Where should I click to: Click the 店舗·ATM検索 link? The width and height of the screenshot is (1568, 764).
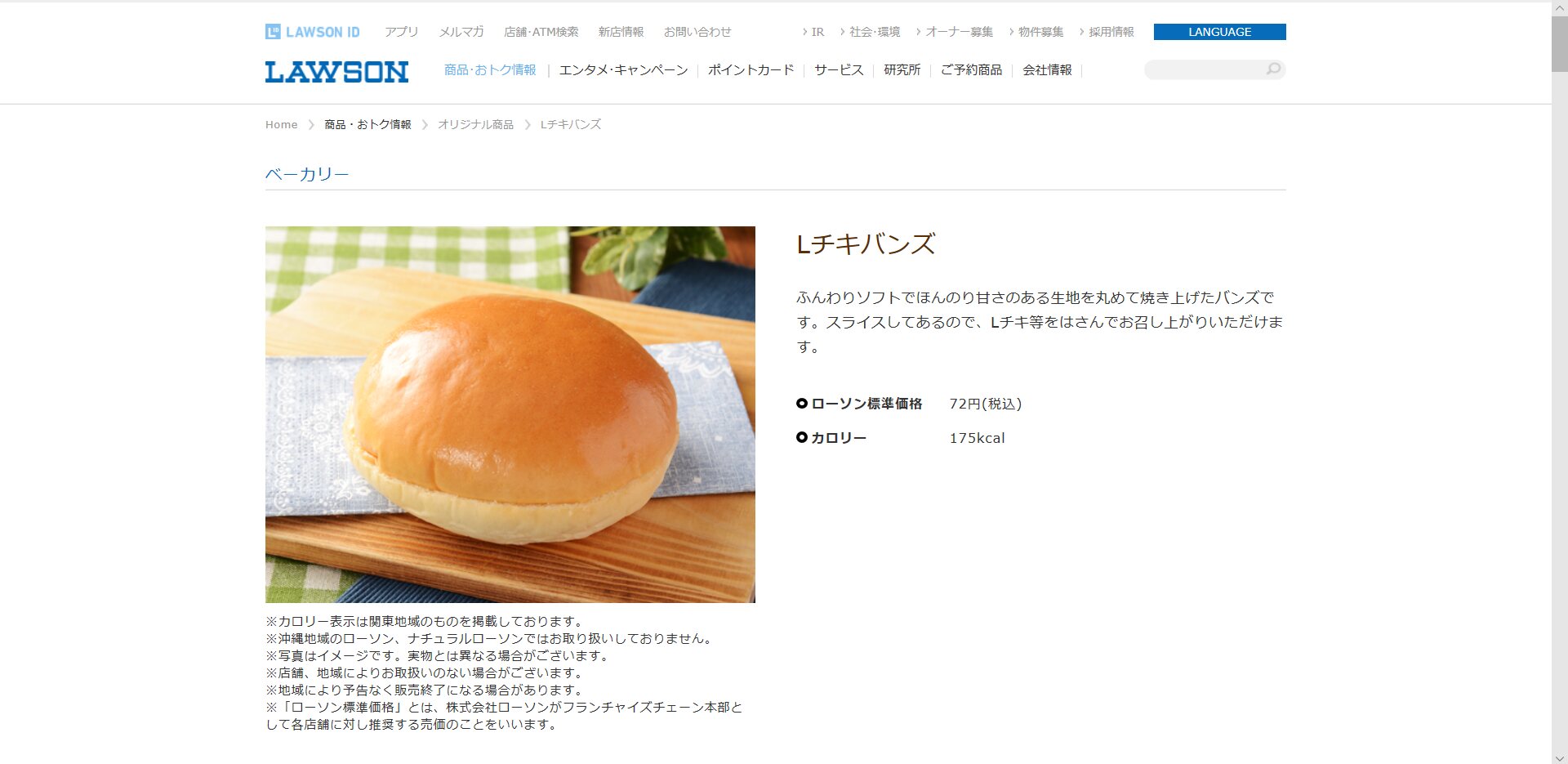[x=541, y=32]
